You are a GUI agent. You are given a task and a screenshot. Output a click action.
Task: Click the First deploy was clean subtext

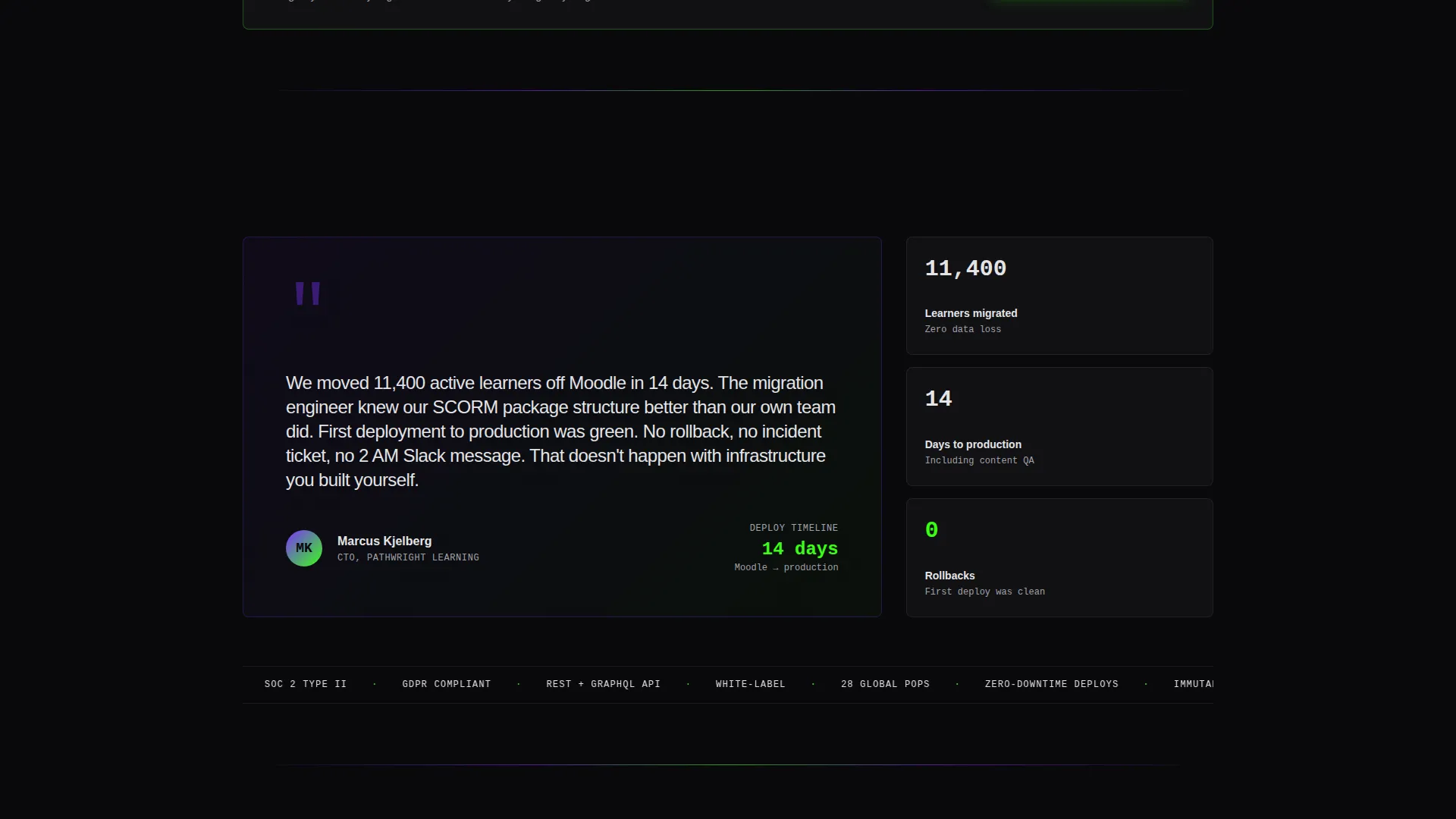tap(985, 591)
